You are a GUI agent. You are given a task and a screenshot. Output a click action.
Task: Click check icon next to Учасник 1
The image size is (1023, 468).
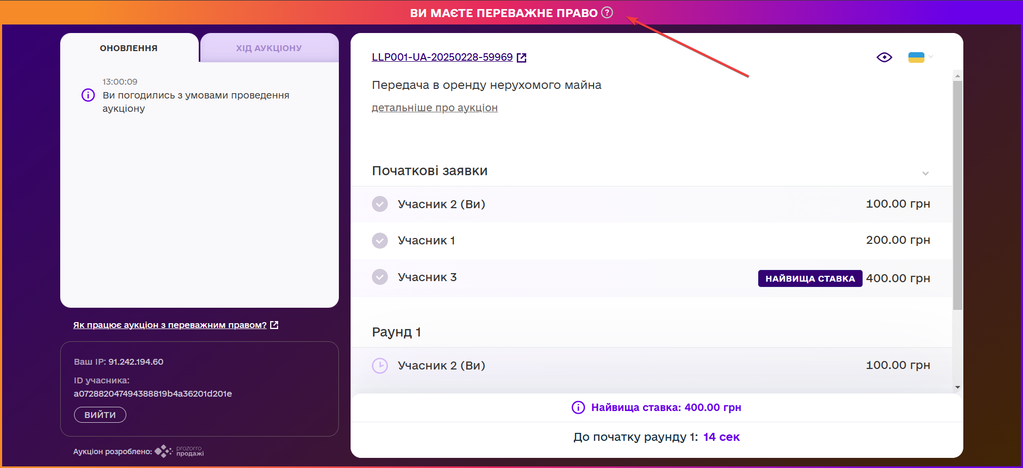[379, 240]
